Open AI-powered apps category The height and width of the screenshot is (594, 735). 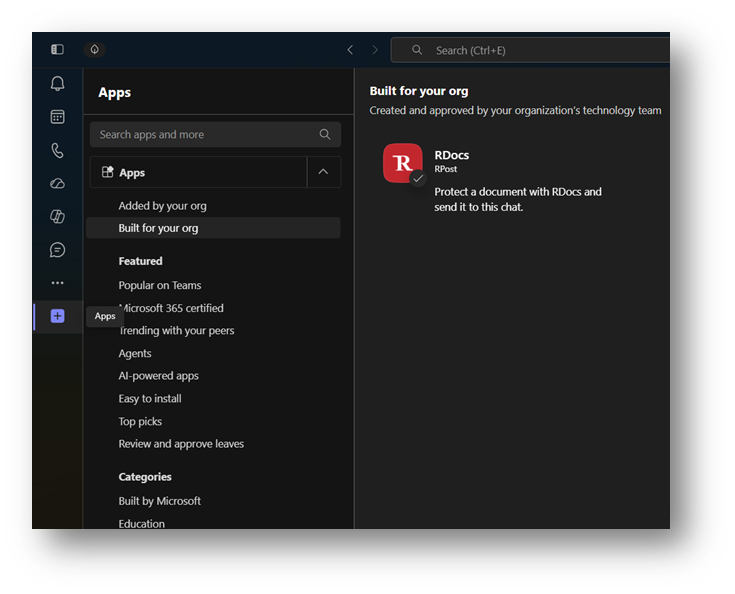pos(158,376)
